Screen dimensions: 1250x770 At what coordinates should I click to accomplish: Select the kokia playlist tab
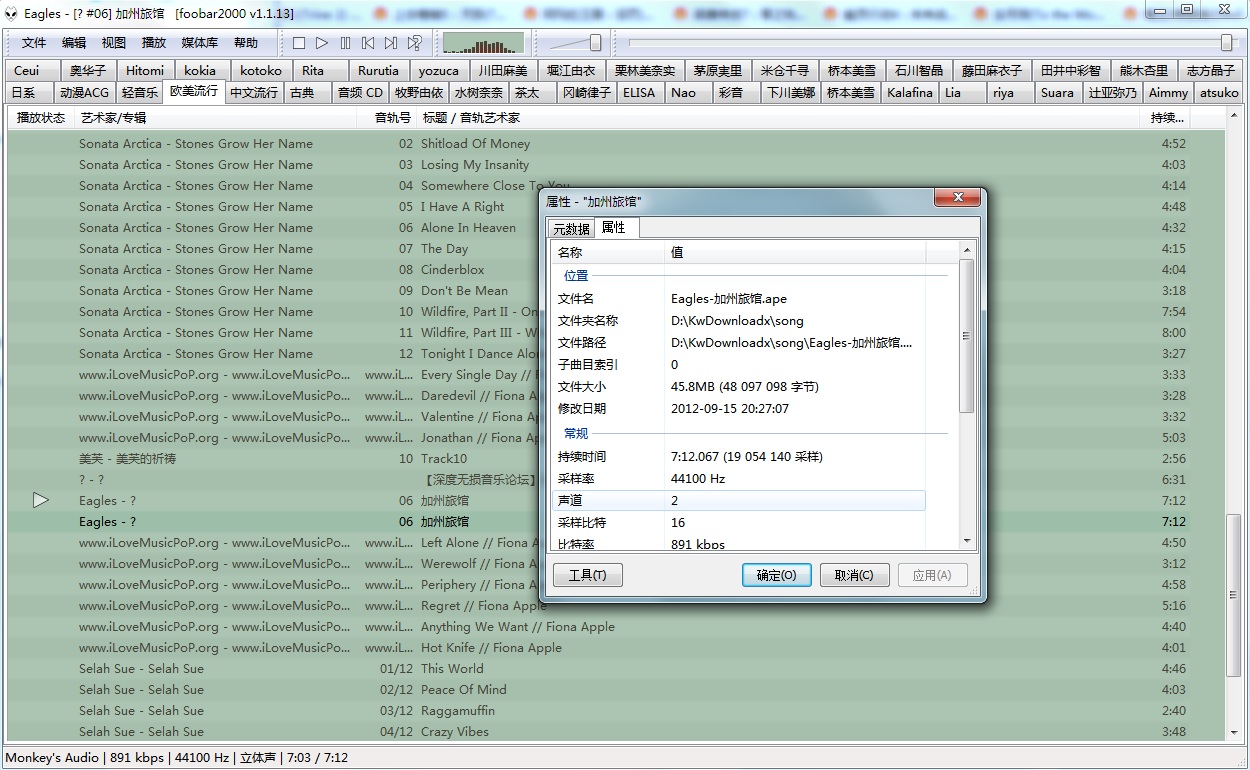click(200, 70)
